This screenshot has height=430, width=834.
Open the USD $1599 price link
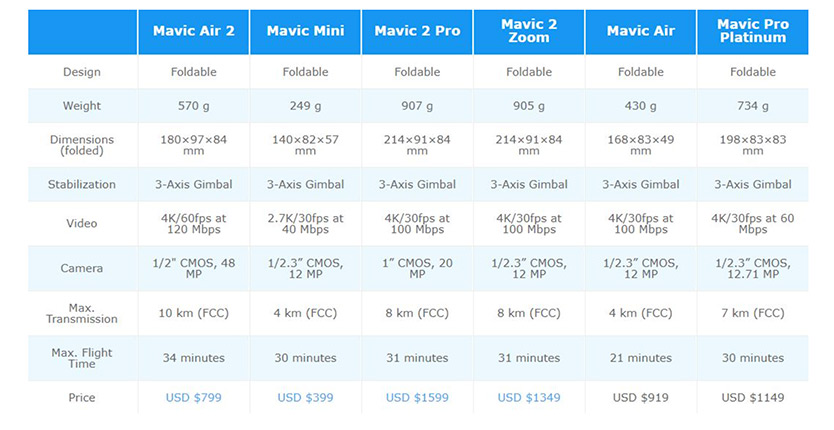[417, 398]
